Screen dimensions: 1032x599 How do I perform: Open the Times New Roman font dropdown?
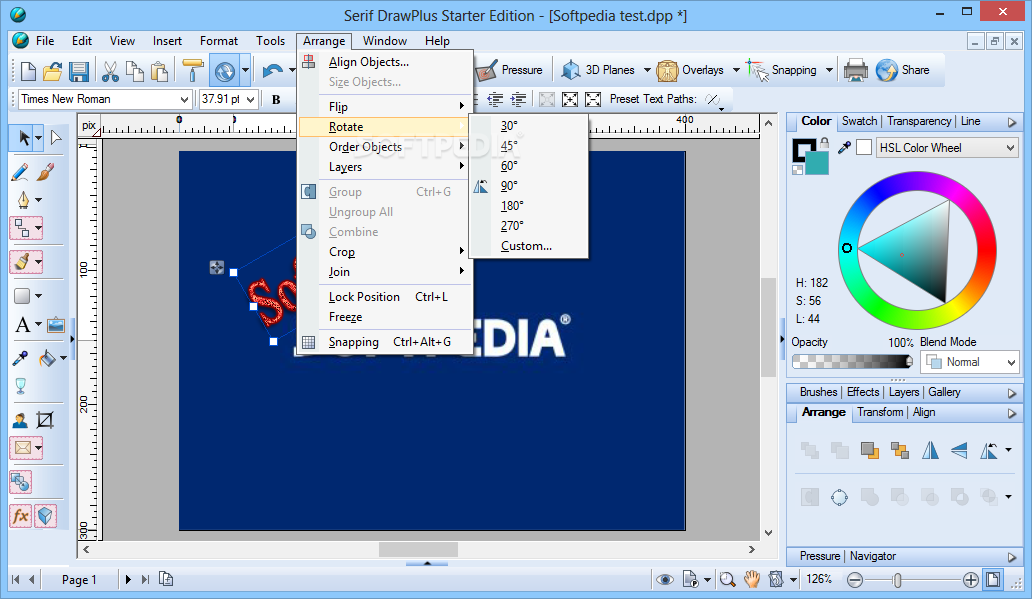(184, 99)
